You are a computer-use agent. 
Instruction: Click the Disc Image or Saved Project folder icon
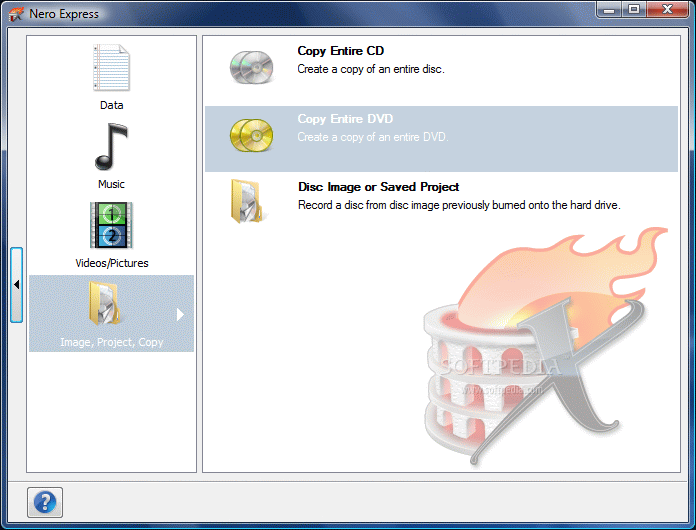(247, 201)
